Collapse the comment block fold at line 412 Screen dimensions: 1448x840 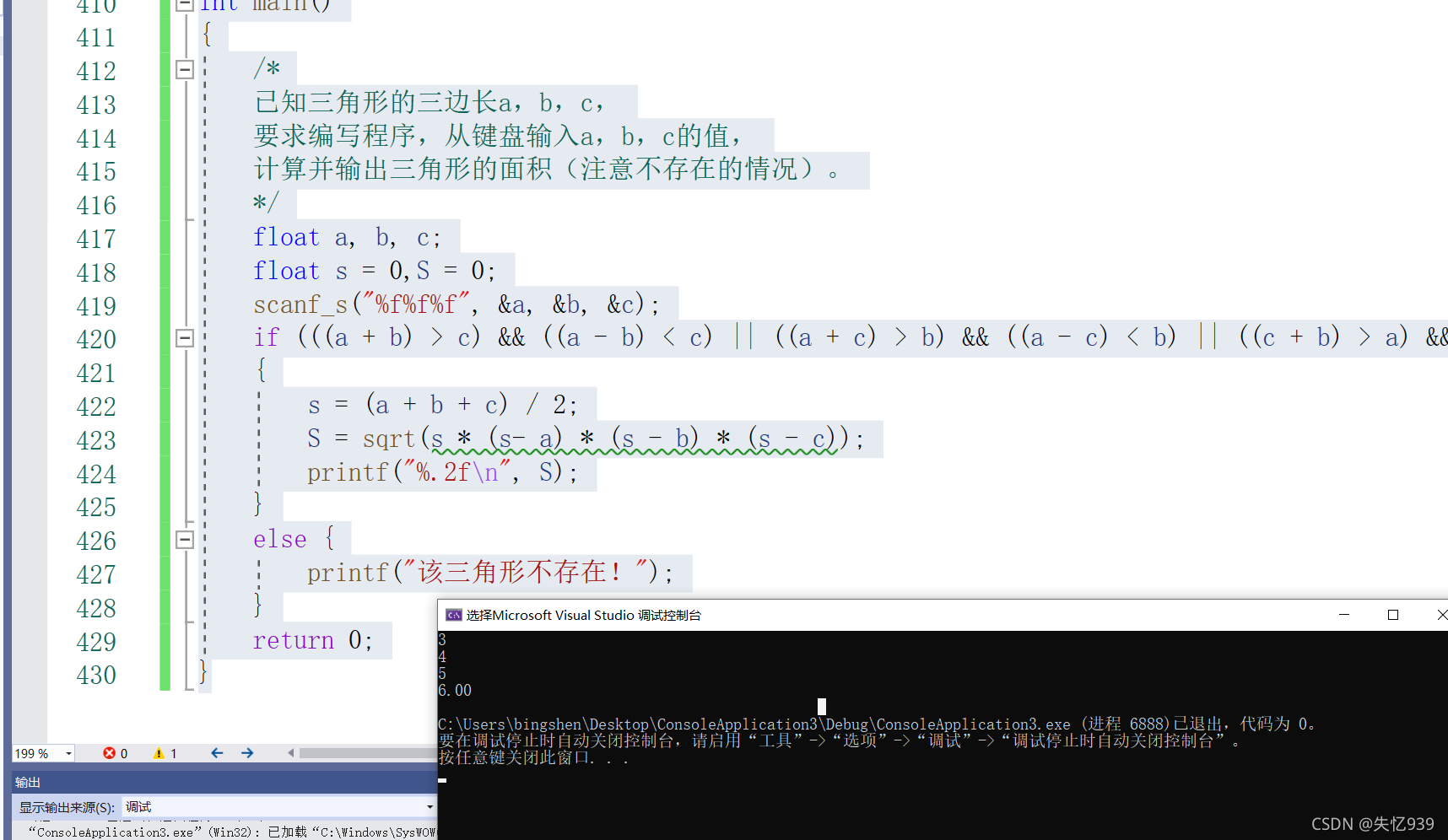point(185,70)
